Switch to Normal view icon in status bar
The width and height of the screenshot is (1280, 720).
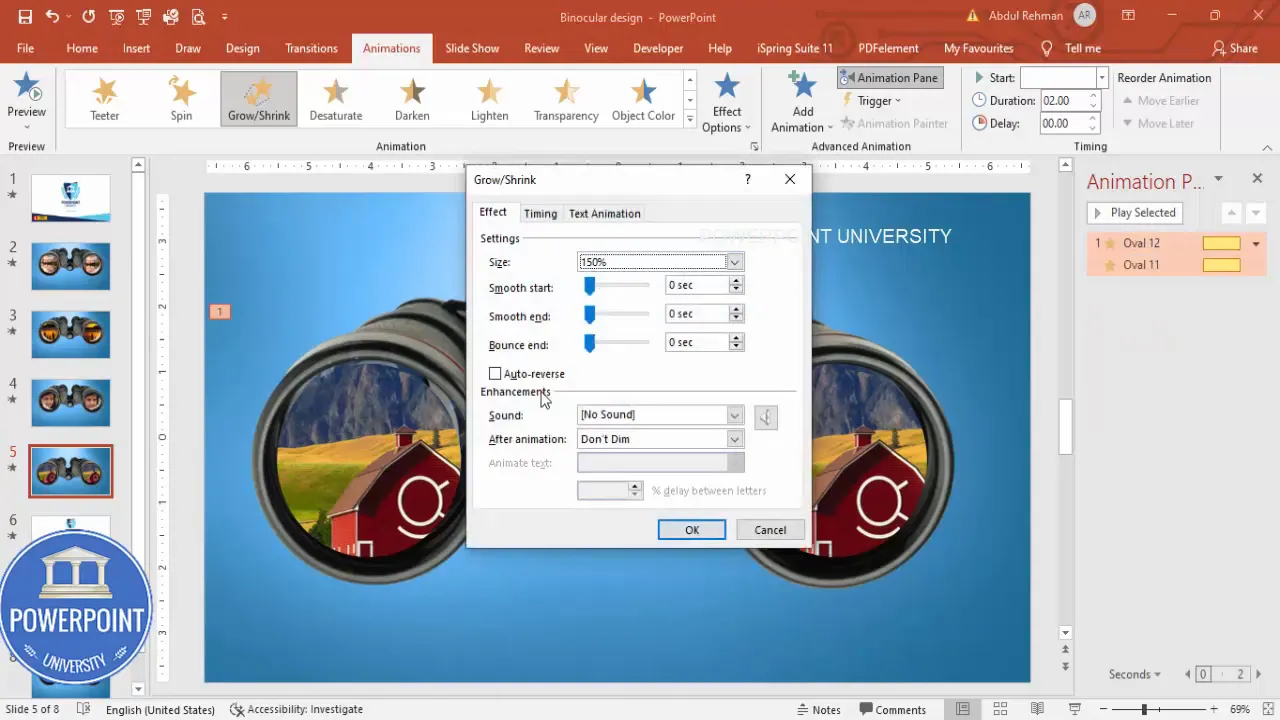[x=962, y=709]
